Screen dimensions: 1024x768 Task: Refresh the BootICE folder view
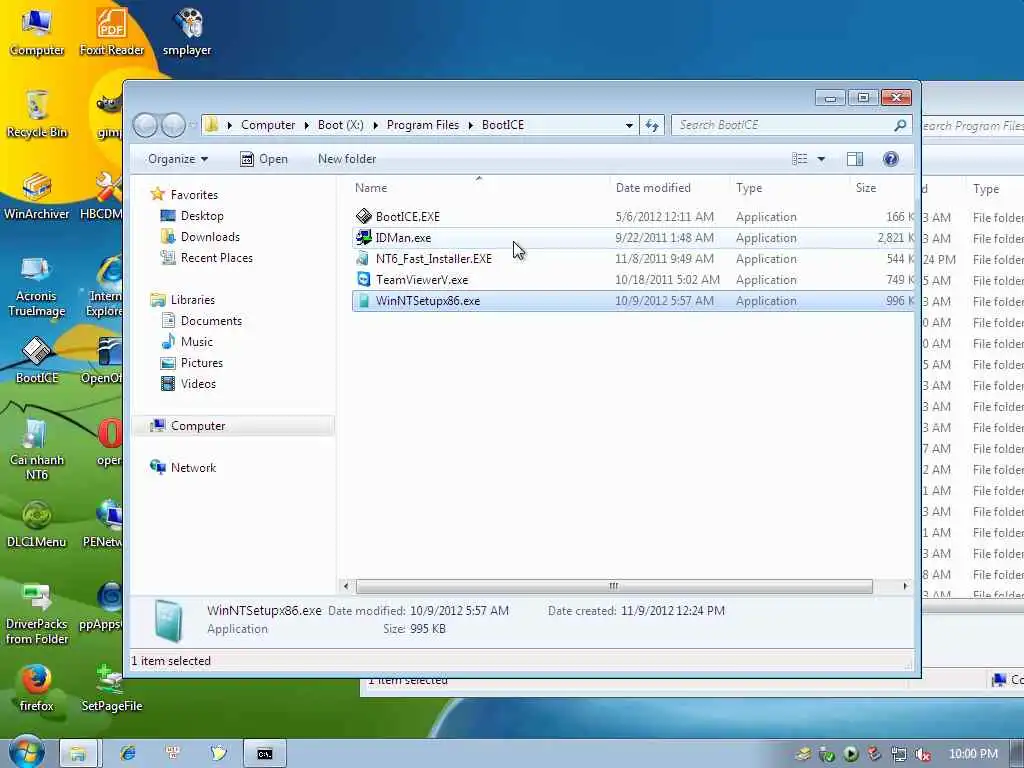pos(652,125)
